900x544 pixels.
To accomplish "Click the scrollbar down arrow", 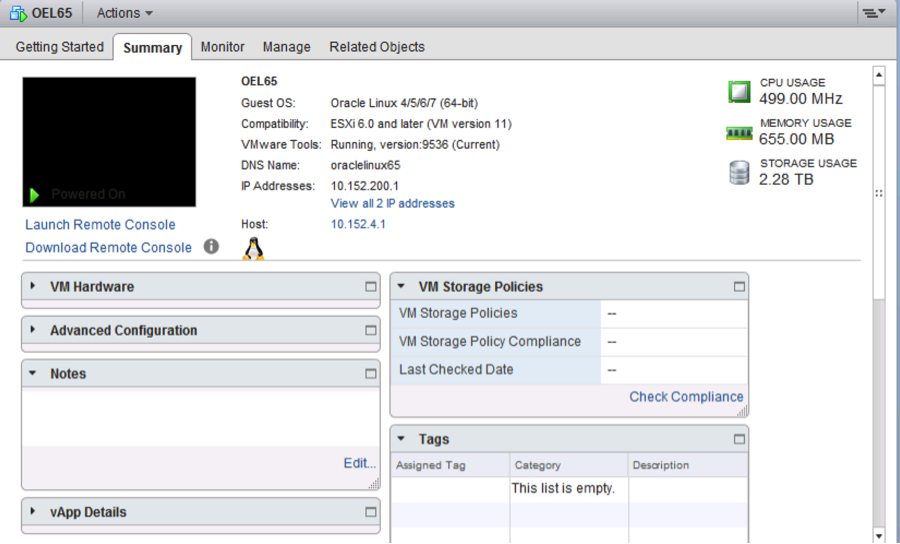I will point(879,535).
